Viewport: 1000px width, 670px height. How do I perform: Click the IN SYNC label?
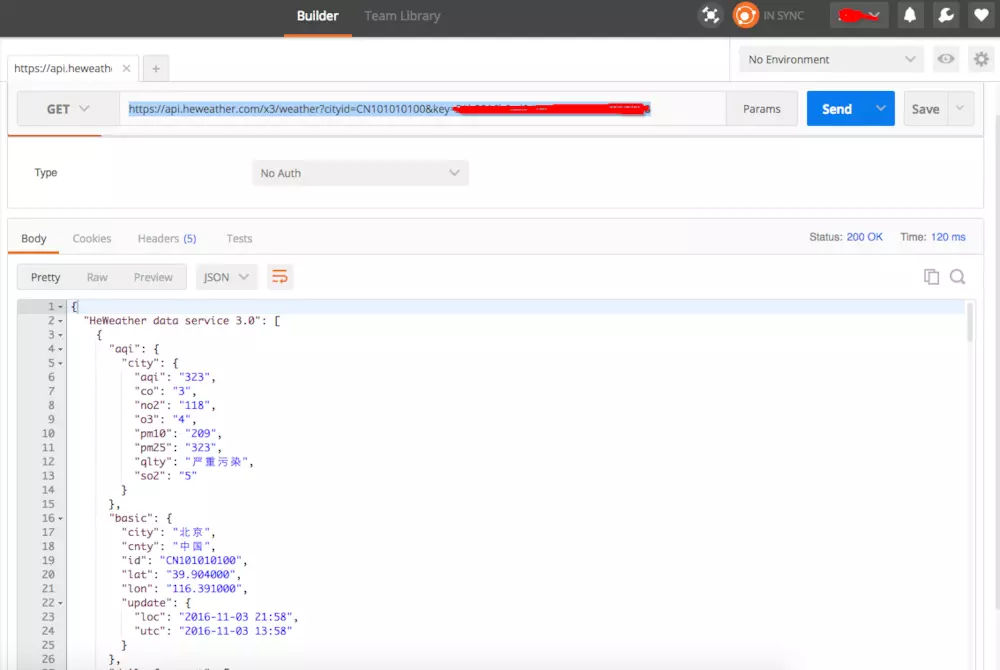click(x=784, y=16)
